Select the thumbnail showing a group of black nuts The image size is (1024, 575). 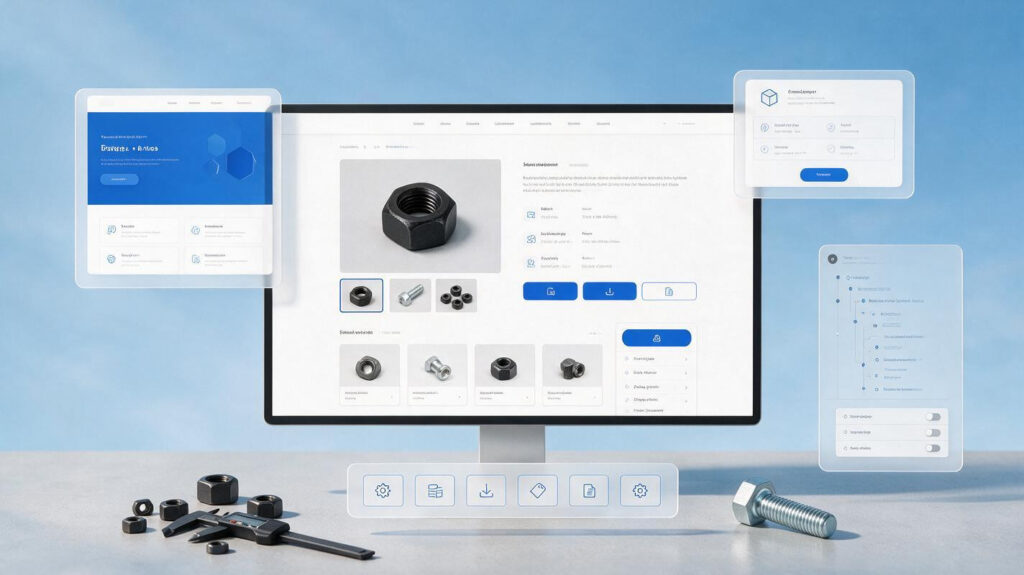[x=456, y=295]
